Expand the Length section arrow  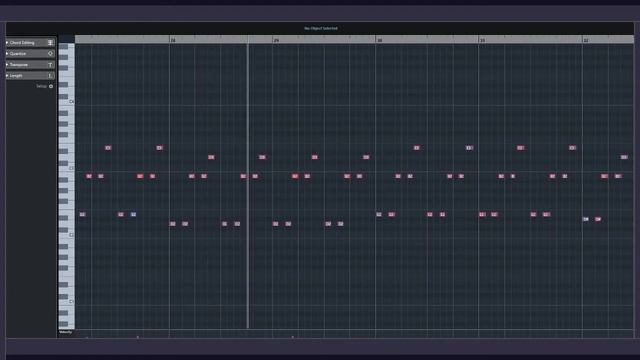click(7, 76)
